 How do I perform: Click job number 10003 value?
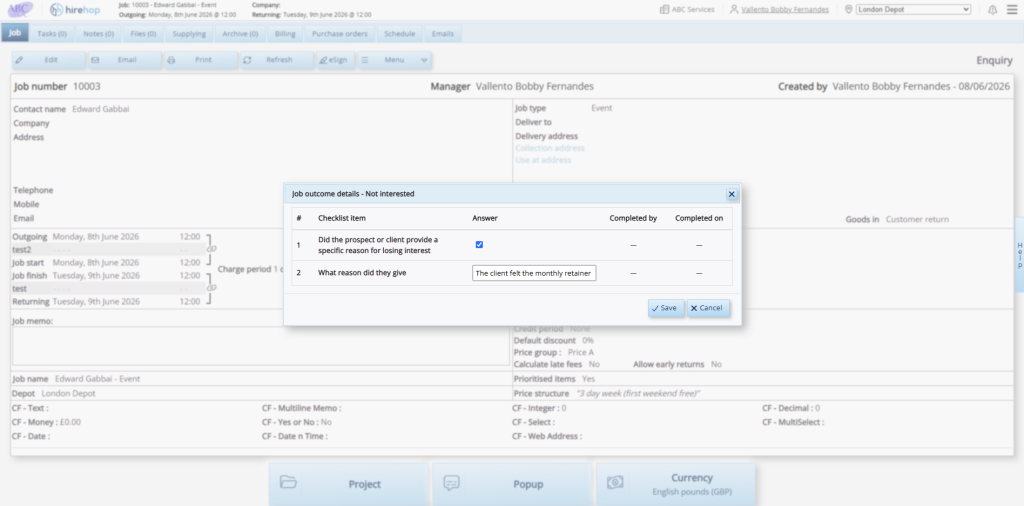(87, 86)
